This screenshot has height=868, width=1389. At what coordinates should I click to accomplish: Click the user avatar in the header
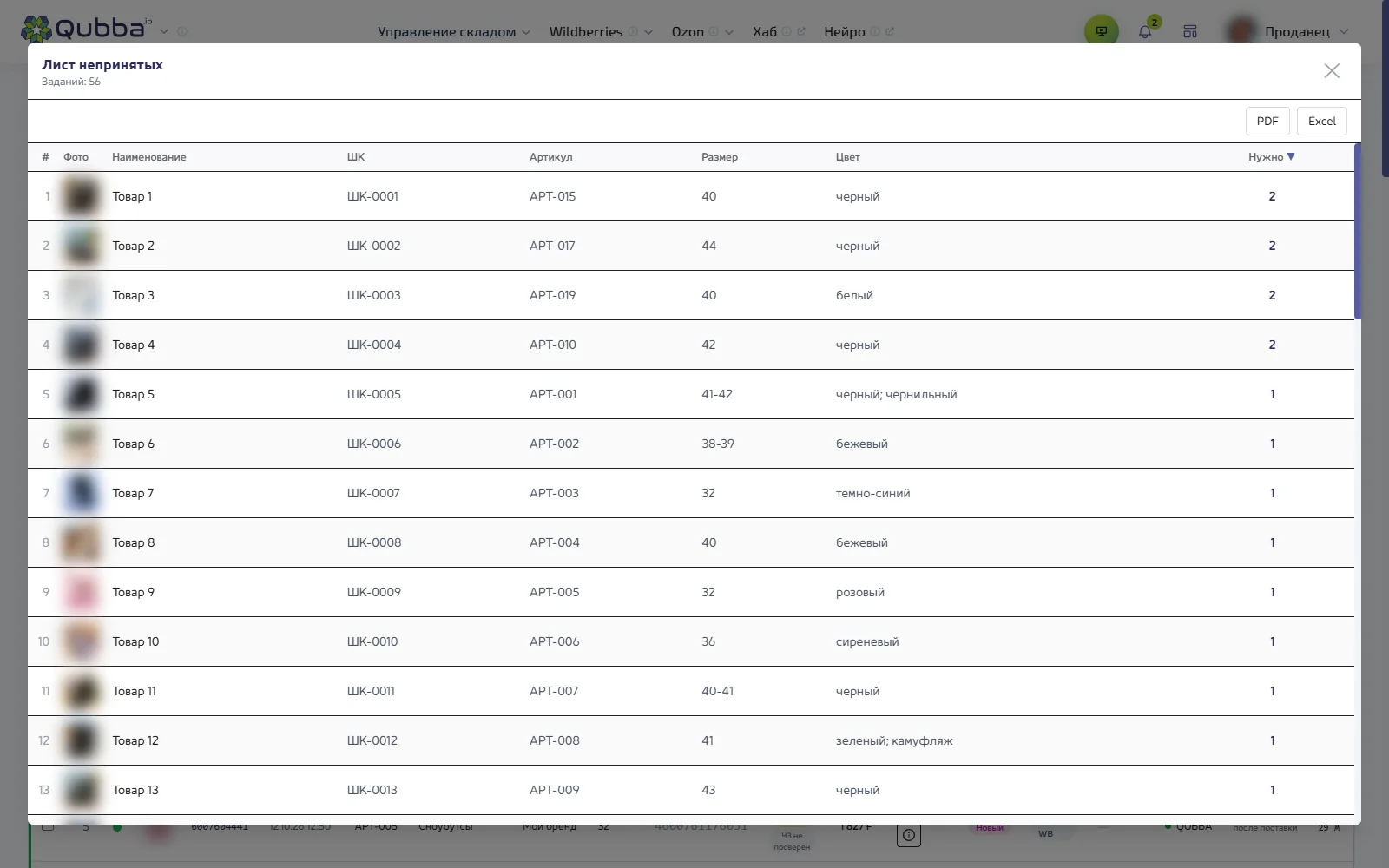coord(1242,31)
